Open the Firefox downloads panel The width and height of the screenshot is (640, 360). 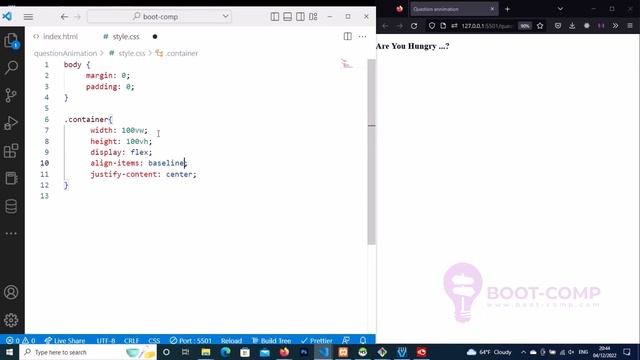click(572, 26)
